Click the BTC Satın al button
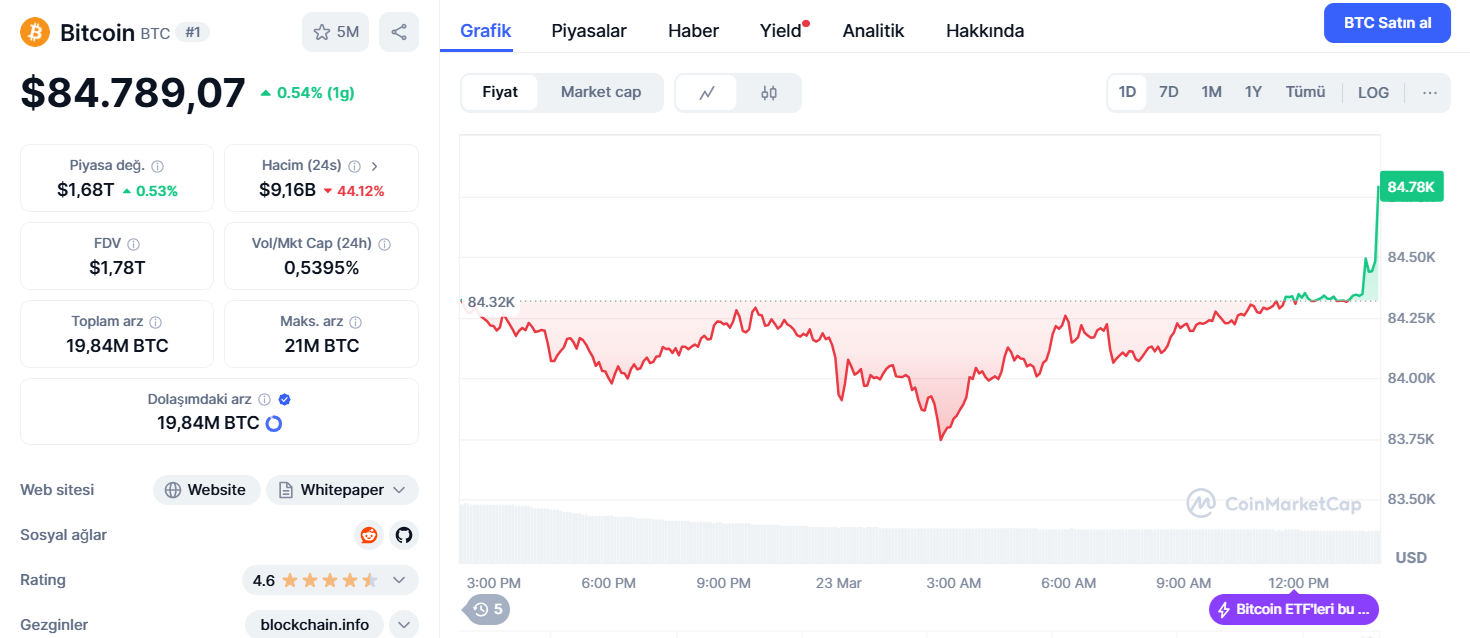This screenshot has height=638, width=1470. [x=1387, y=23]
